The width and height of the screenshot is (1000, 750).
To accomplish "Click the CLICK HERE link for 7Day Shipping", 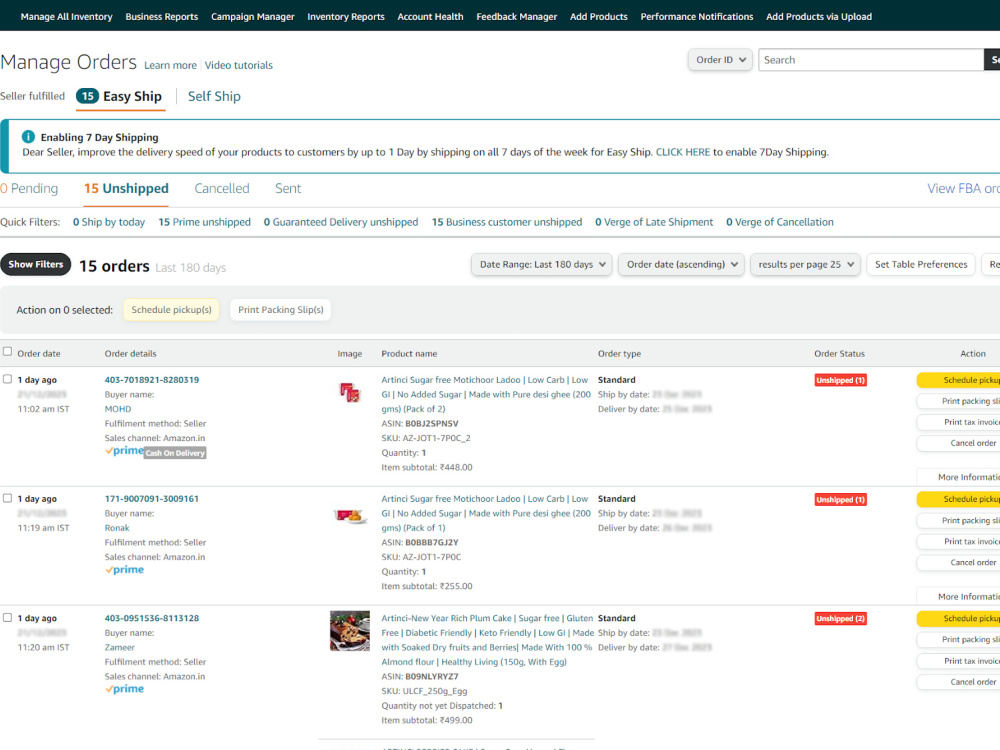I will [682, 152].
